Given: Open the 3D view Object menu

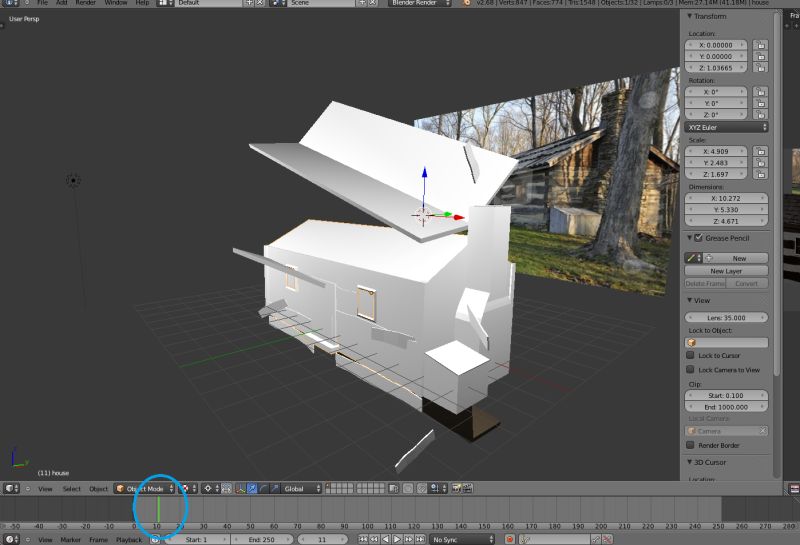Looking at the screenshot, I should click(x=98, y=488).
